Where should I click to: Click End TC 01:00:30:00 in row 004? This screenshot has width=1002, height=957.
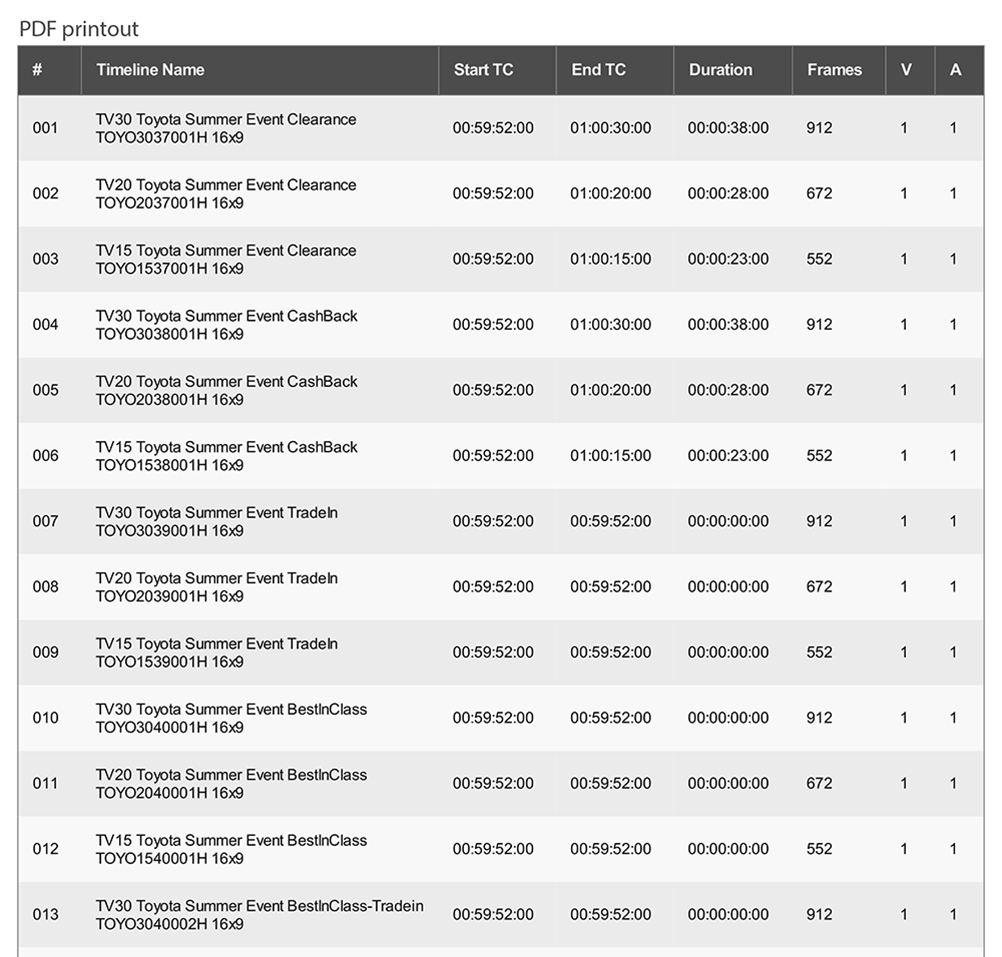pos(610,325)
